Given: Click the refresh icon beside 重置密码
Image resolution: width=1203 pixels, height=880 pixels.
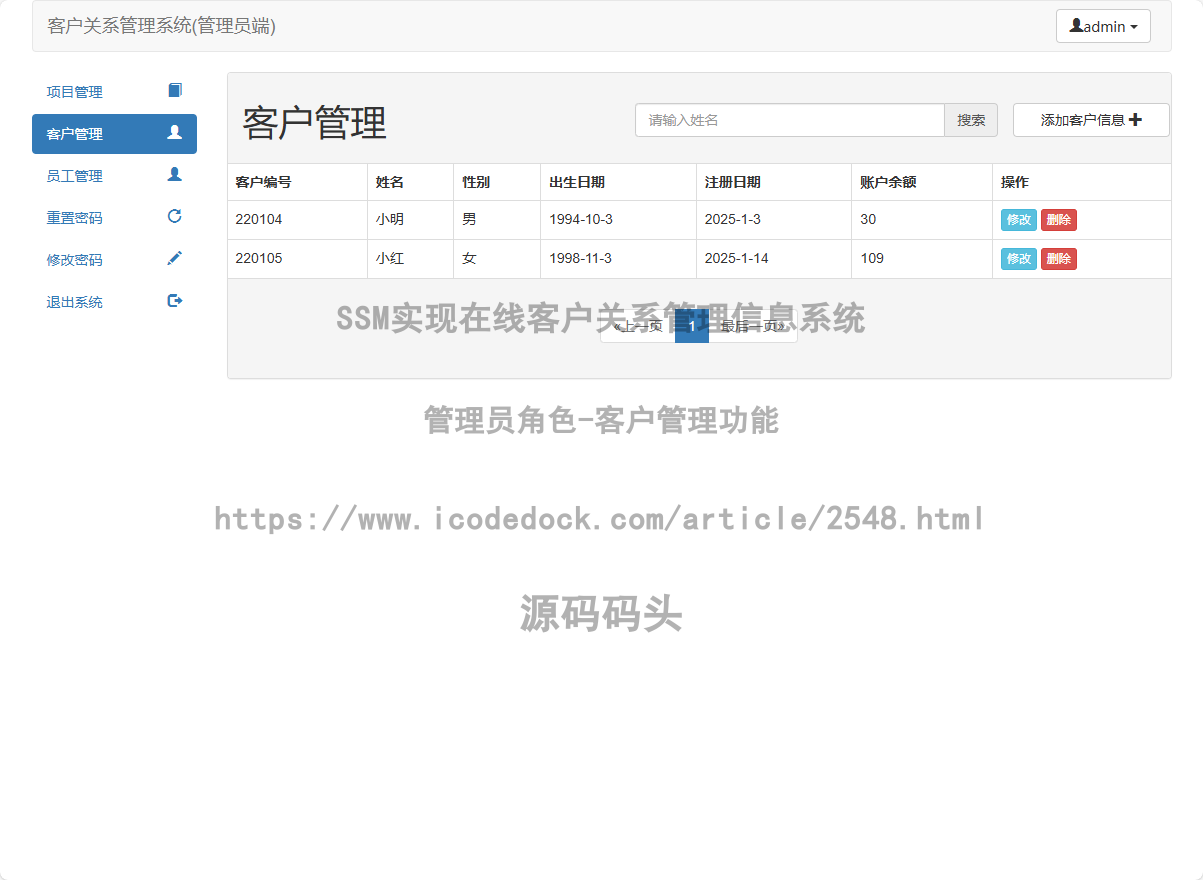Looking at the screenshot, I should point(175,216).
